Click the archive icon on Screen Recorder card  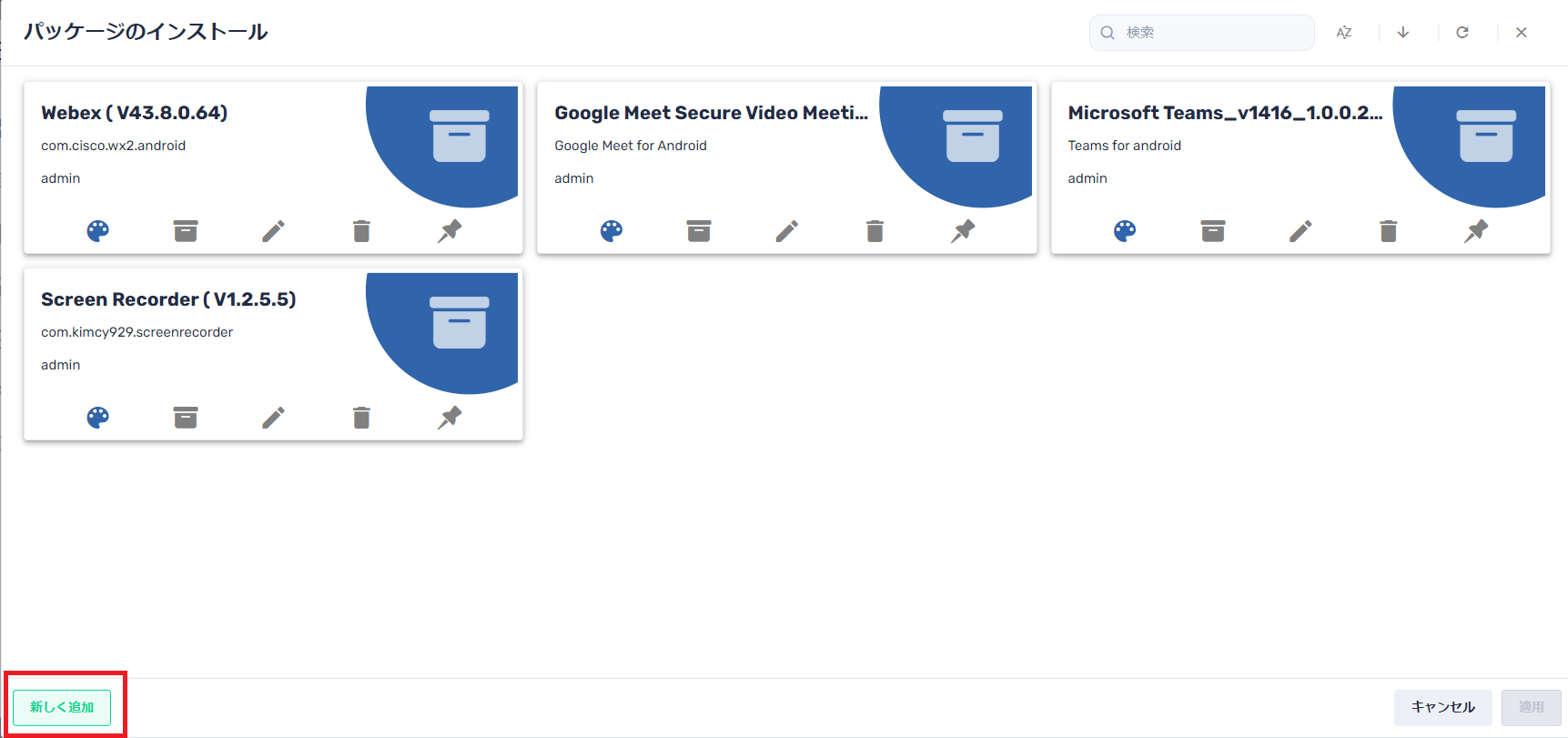[186, 418]
